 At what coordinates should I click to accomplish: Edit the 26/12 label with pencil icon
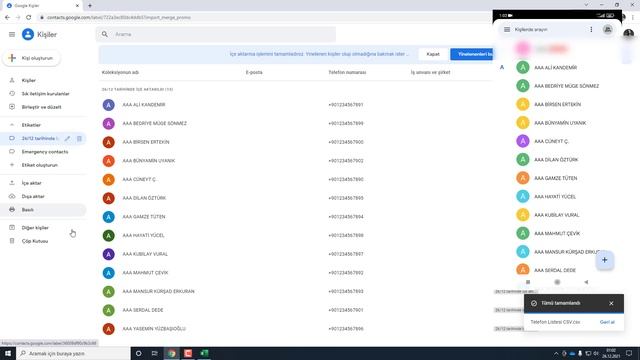tap(67, 138)
